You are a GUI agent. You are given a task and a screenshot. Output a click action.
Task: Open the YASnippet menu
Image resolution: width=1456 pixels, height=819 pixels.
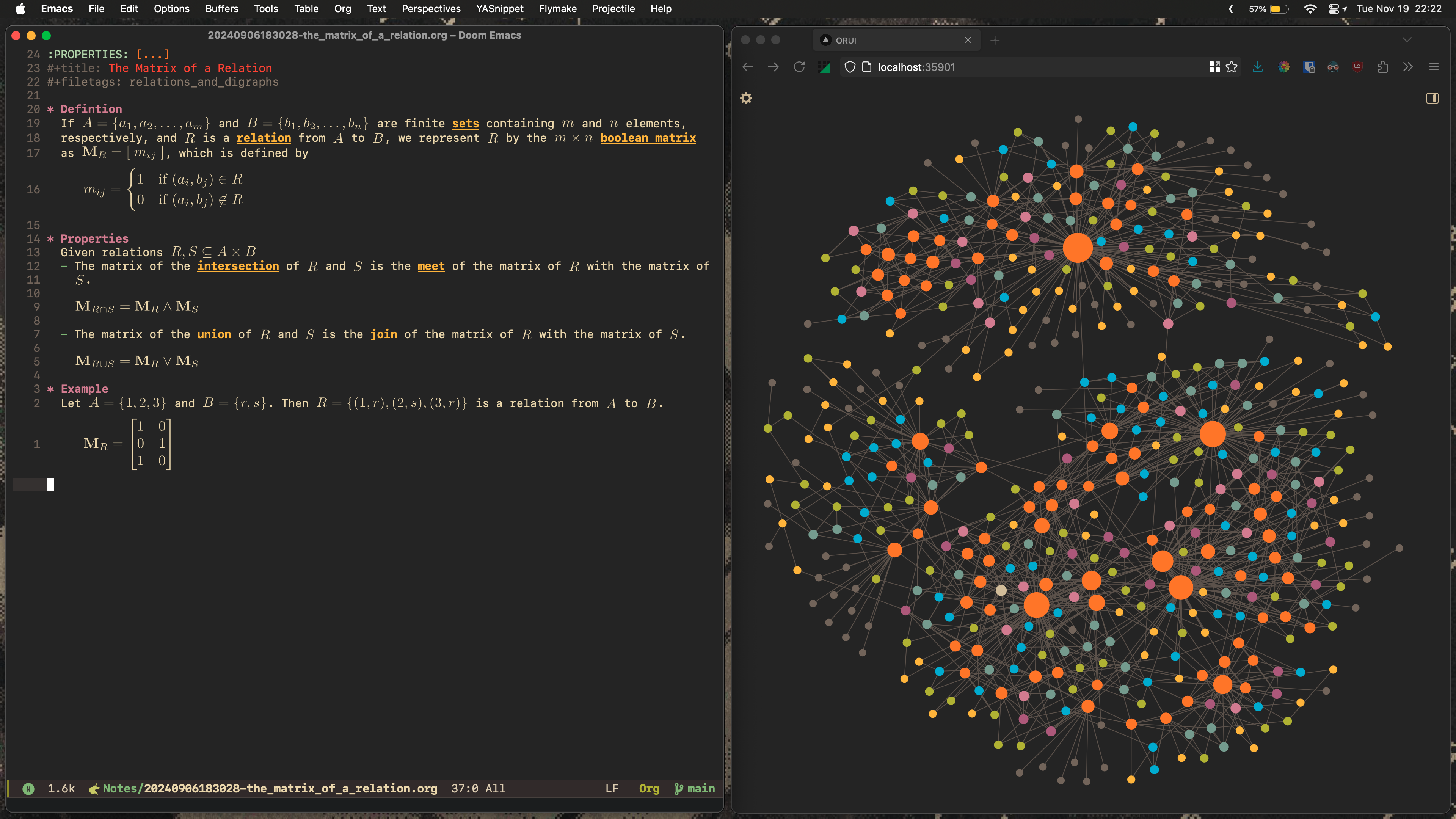click(499, 8)
